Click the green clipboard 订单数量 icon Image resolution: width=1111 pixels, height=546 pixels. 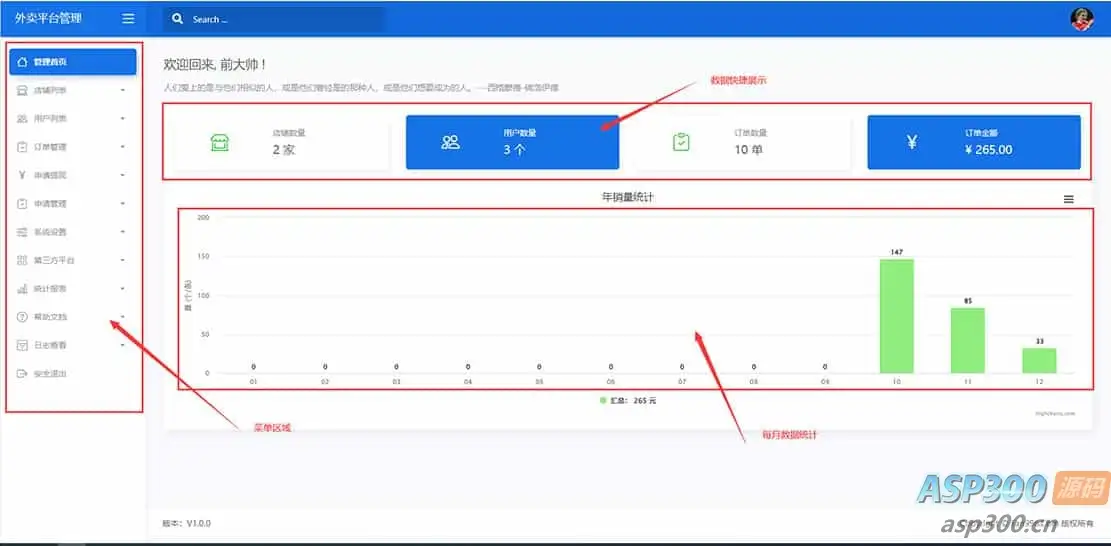tap(681, 142)
